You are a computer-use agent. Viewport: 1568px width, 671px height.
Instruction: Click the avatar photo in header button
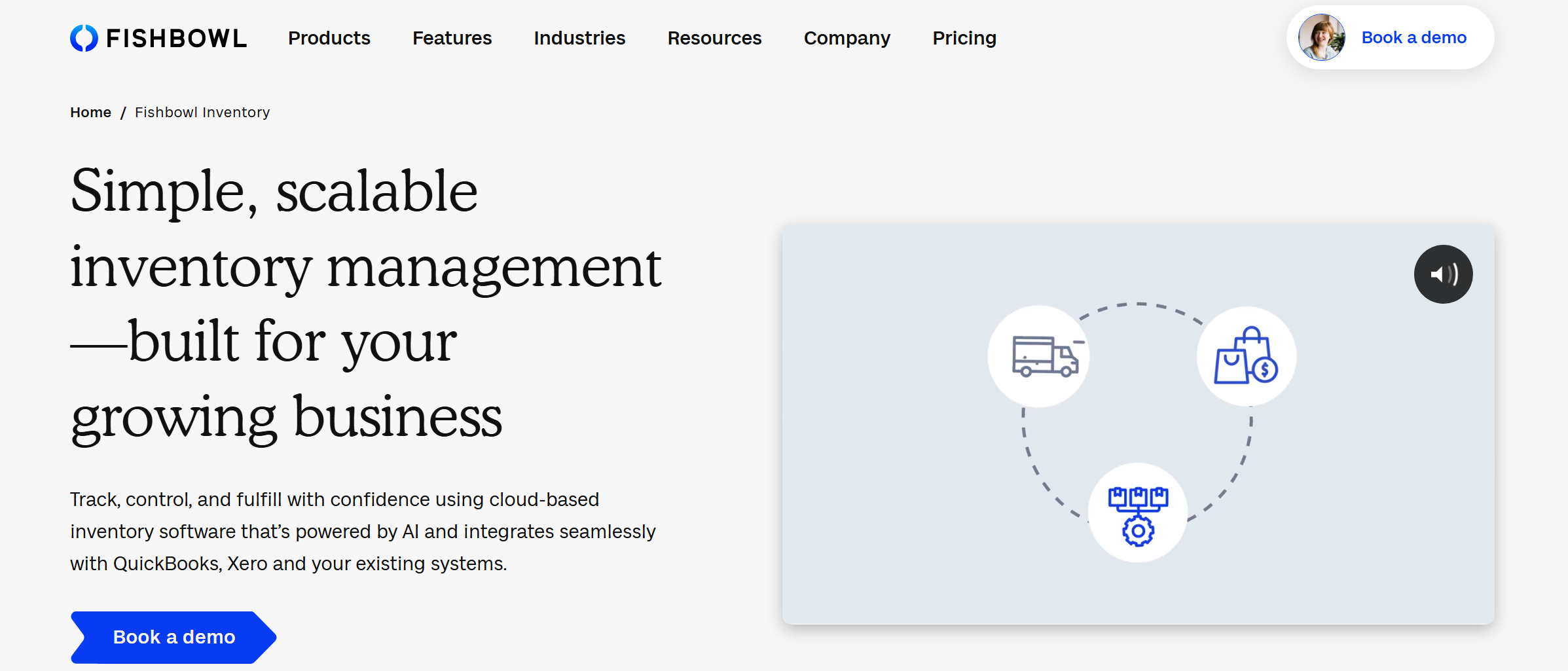point(1322,37)
